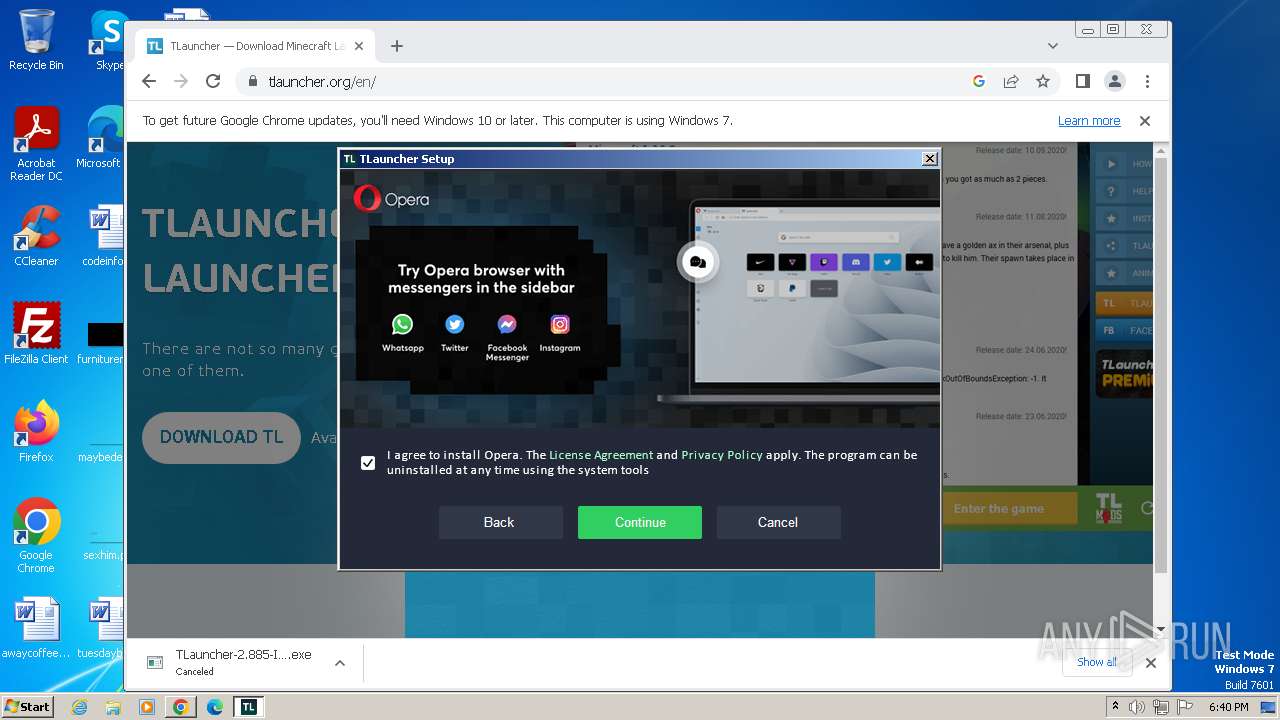
Task: Switch to Chrome in taskbar
Action: click(x=181, y=707)
